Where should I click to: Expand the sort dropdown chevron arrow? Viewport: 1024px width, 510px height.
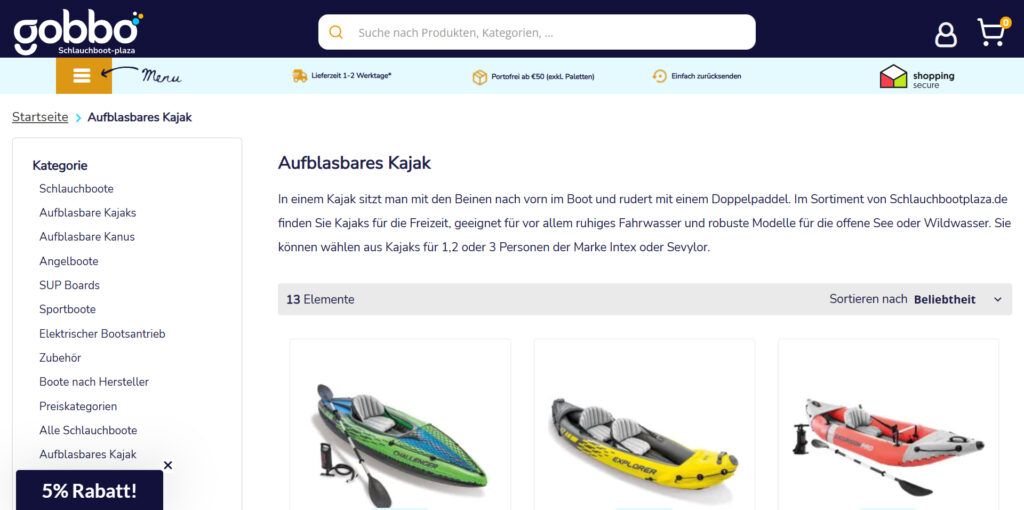(x=997, y=300)
